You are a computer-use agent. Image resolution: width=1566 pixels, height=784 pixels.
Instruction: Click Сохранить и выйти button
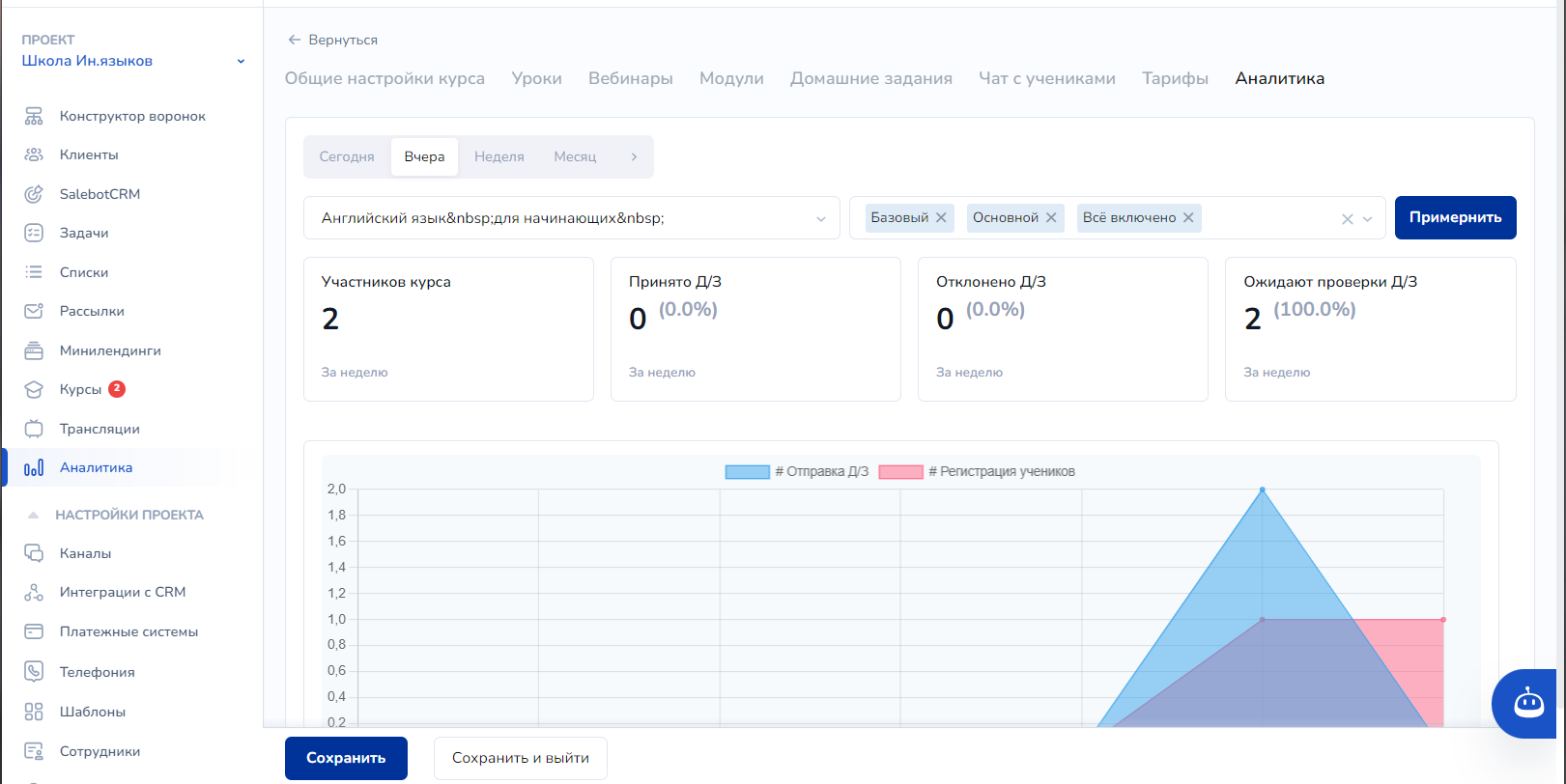(520, 758)
